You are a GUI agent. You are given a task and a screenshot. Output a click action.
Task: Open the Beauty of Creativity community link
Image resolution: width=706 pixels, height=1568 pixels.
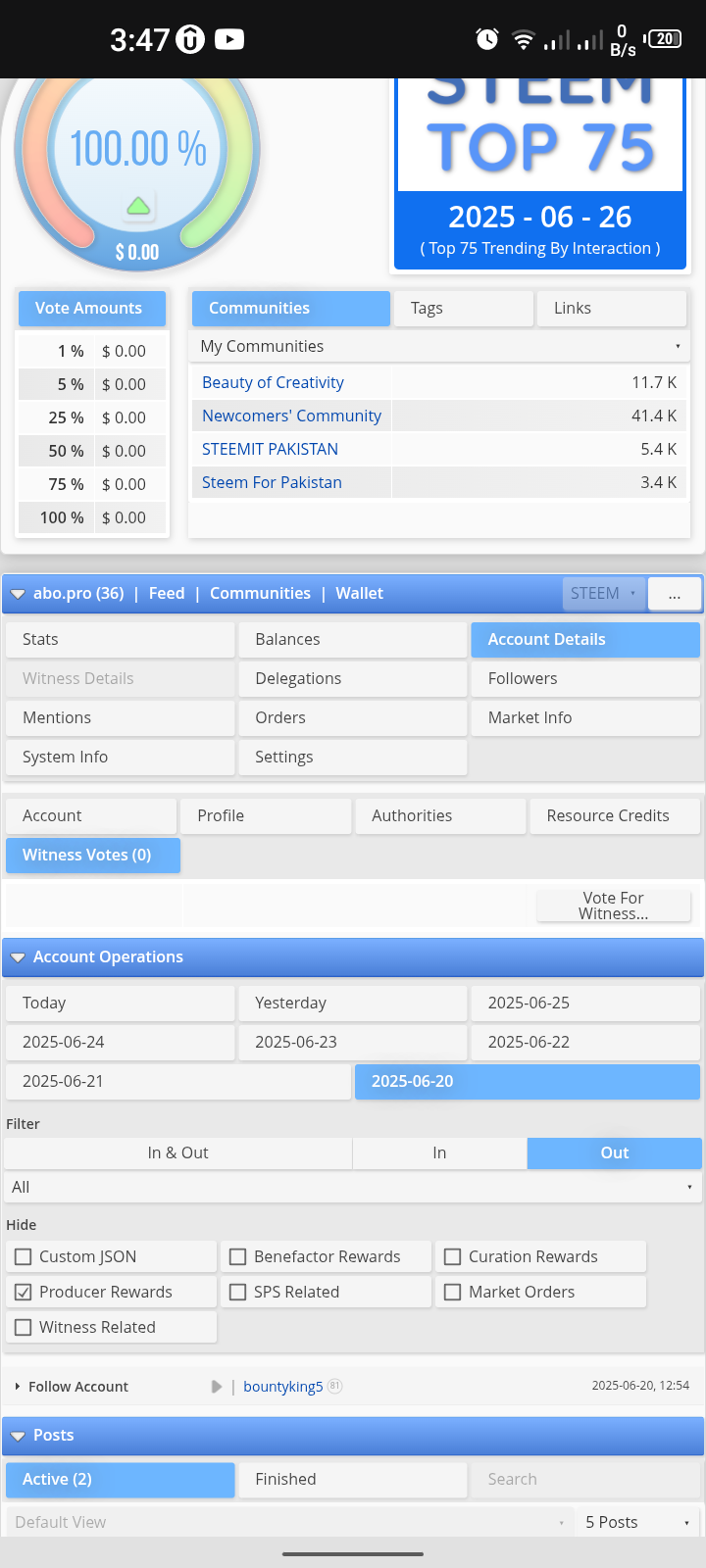[x=273, y=382]
